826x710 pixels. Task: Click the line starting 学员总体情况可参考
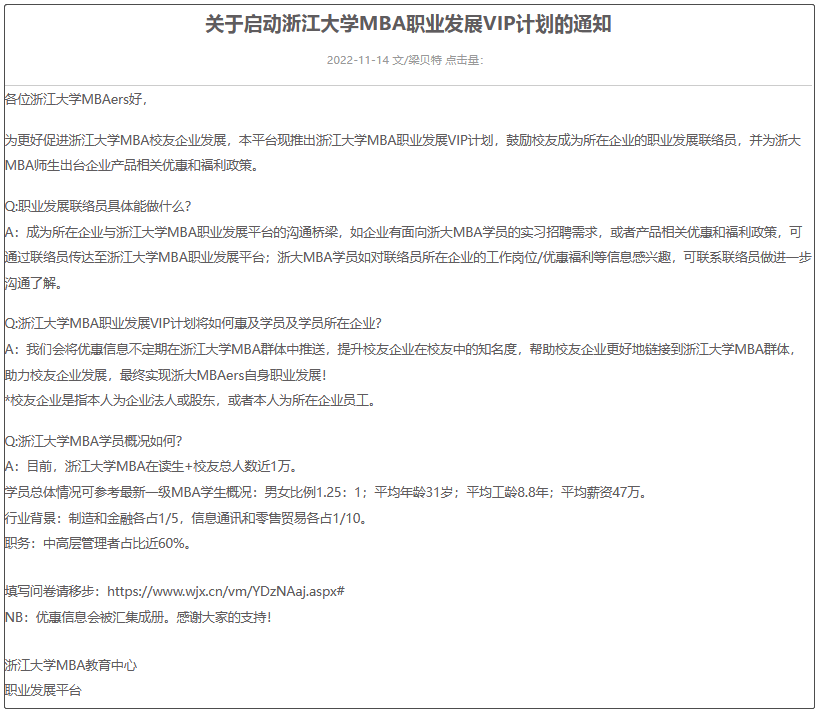(x=326, y=492)
